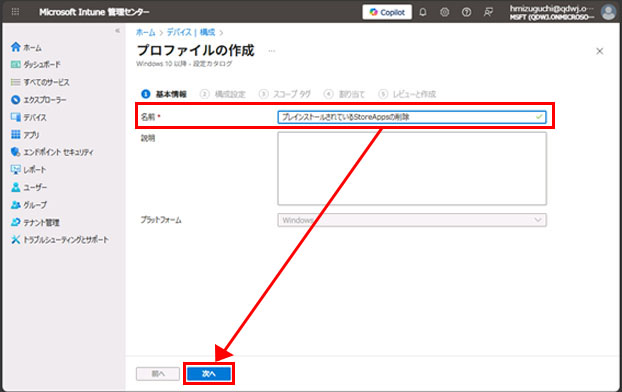This screenshot has height=392, width=622.
Task: Select the 割り当て step tab
Action: [x=344, y=94]
